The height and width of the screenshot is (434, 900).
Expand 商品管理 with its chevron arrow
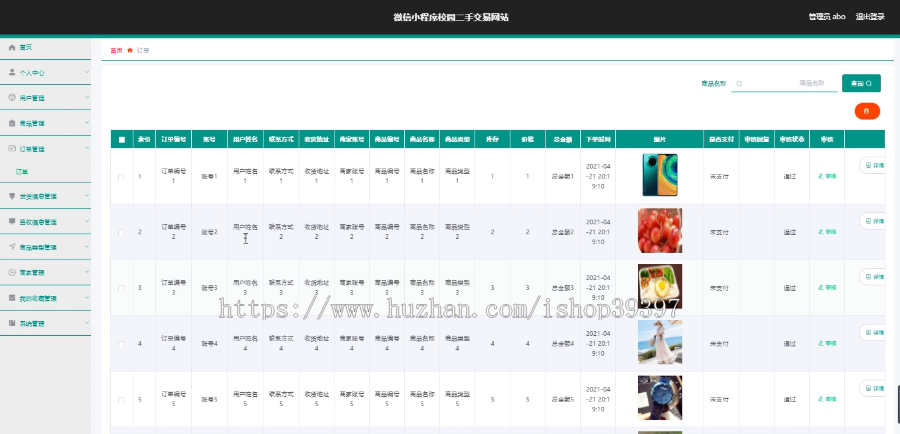(87, 123)
